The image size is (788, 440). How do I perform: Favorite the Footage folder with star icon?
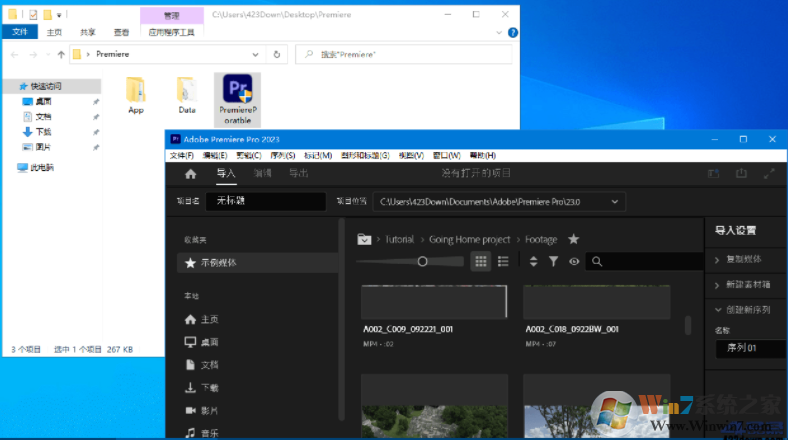coord(573,239)
